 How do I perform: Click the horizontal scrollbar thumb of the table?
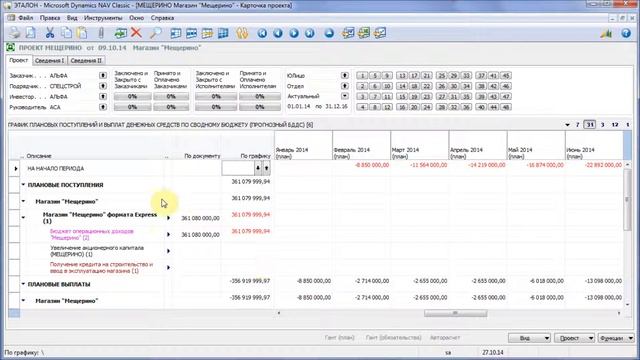pyautogui.click(x=455, y=313)
